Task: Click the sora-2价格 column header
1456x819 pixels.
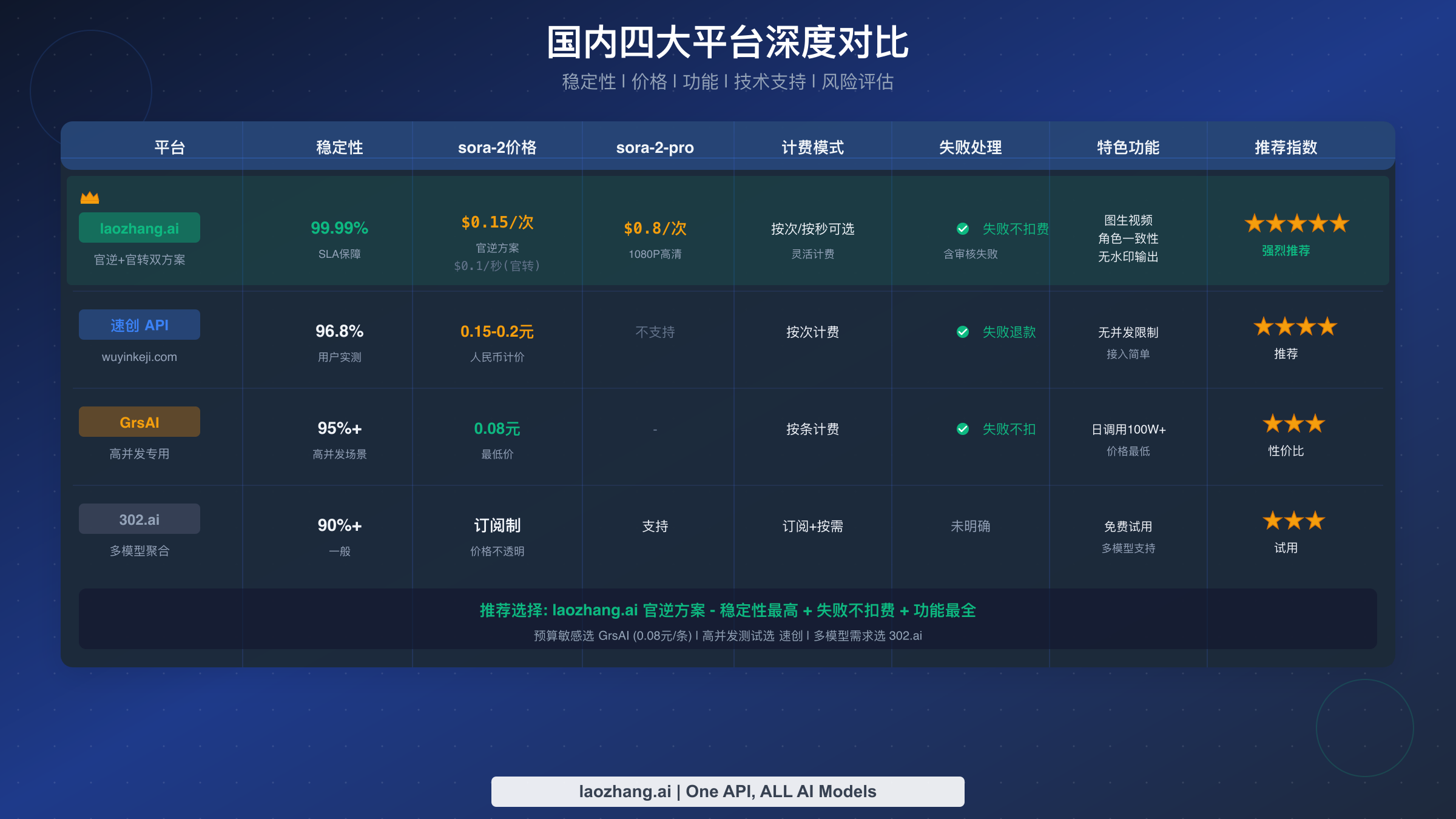Action: pos(497,147)
